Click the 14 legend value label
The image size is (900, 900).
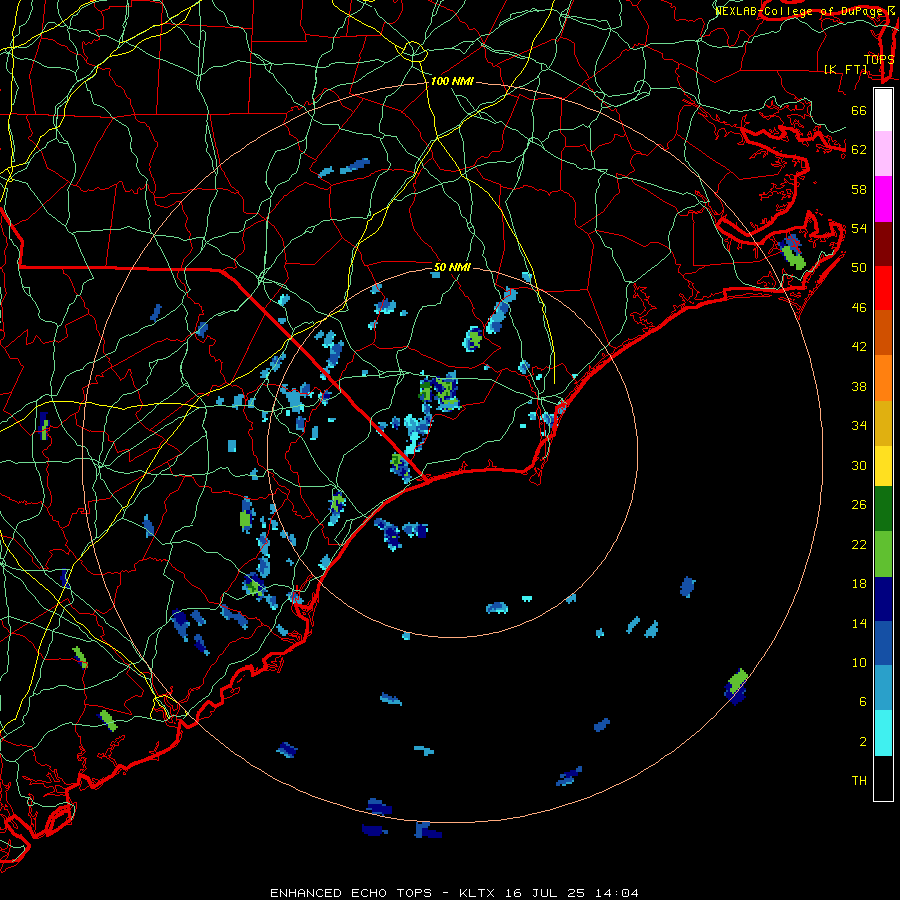pos(859,623)
